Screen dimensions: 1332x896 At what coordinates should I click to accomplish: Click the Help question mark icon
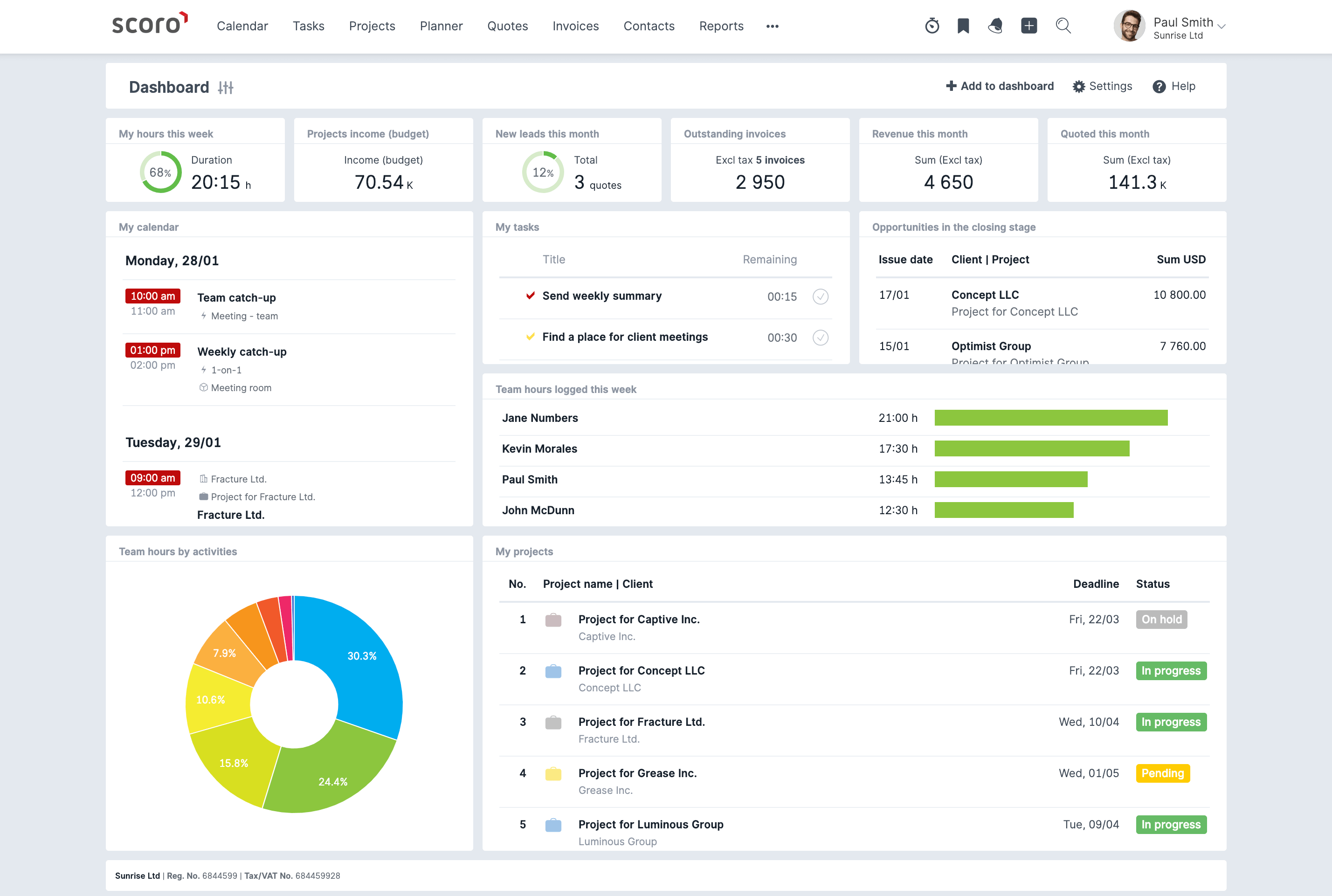1159,86
